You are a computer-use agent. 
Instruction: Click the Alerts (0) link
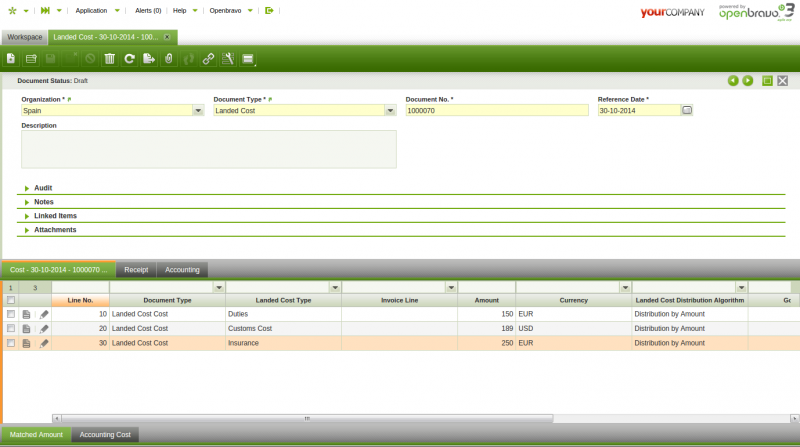pos(147,10)
